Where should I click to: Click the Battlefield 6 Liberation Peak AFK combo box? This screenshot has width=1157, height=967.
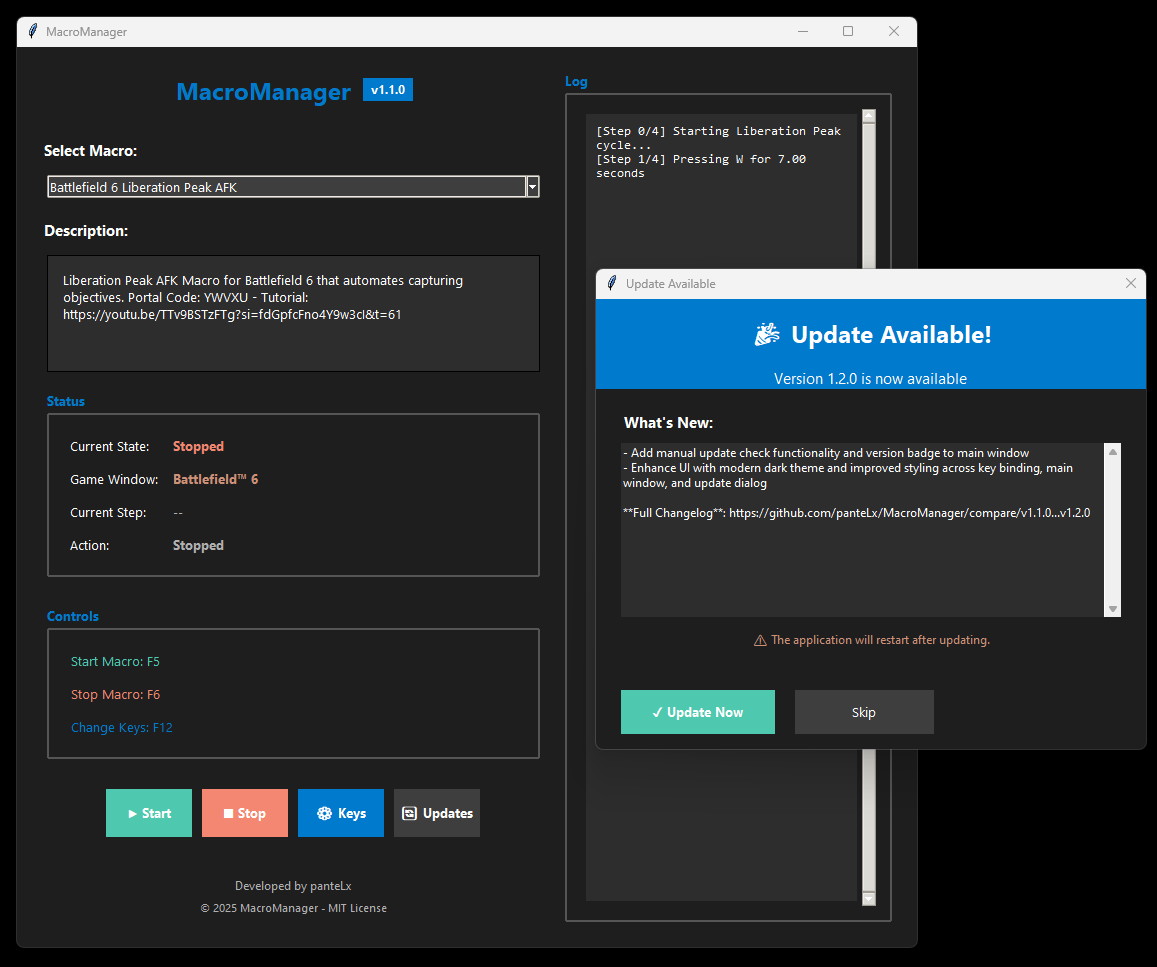tap(293, 187)
